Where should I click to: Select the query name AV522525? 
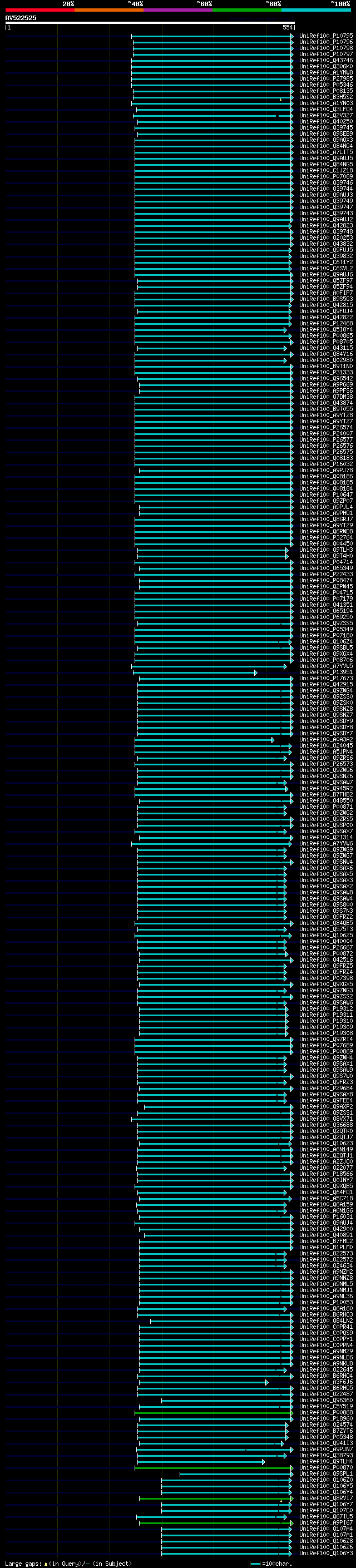tap(21, 18)
